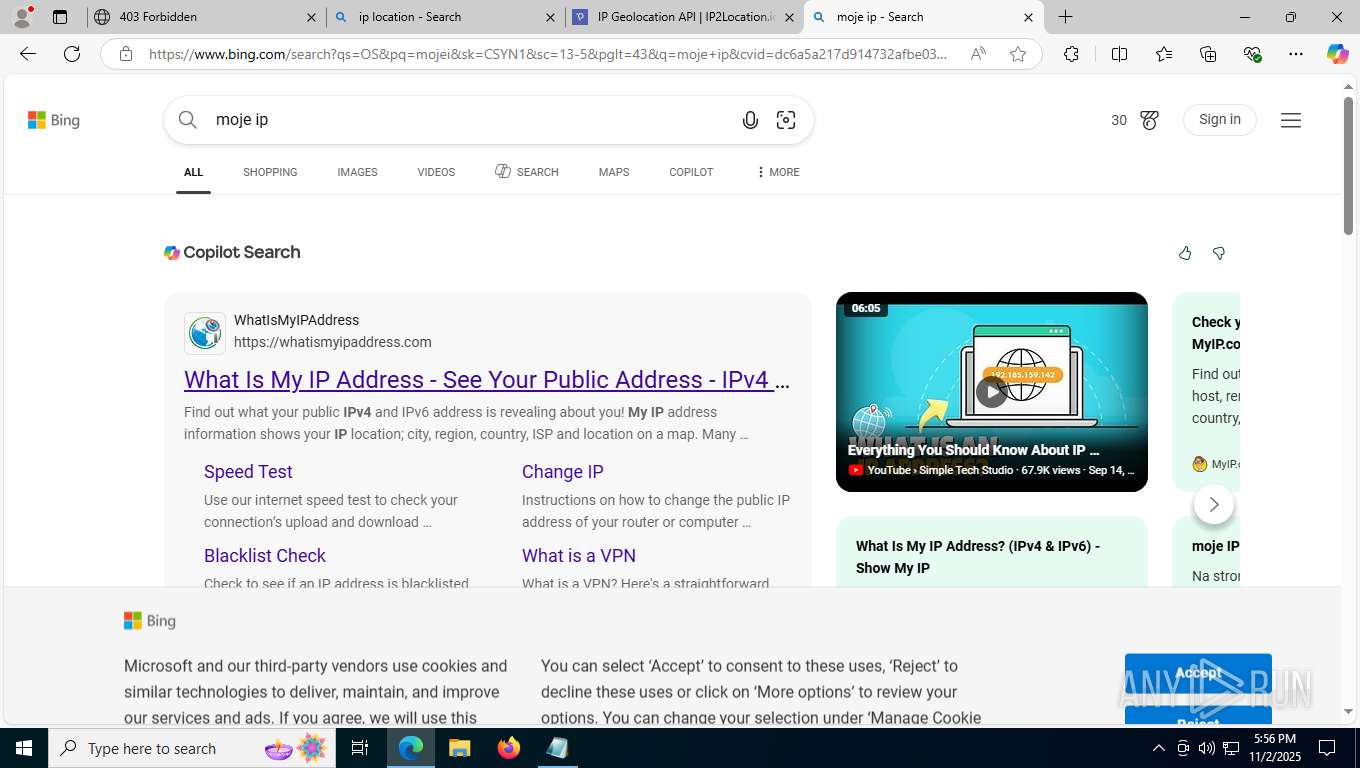
Task: Open File Explorer from the taskbar
Action: [x=459, y=748]
